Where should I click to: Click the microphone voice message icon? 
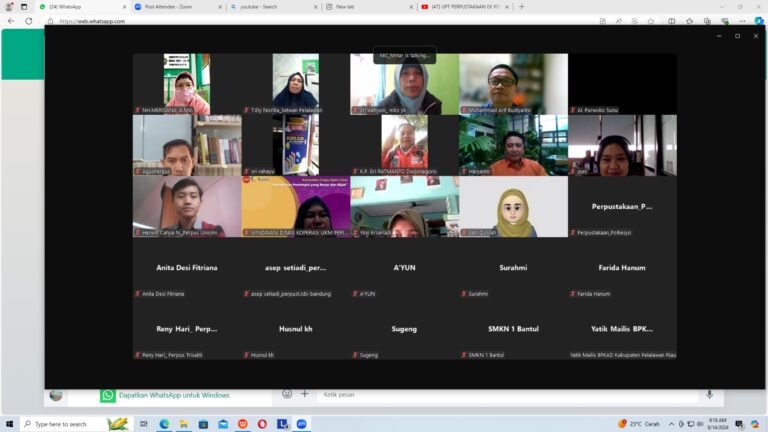point(709,394)
